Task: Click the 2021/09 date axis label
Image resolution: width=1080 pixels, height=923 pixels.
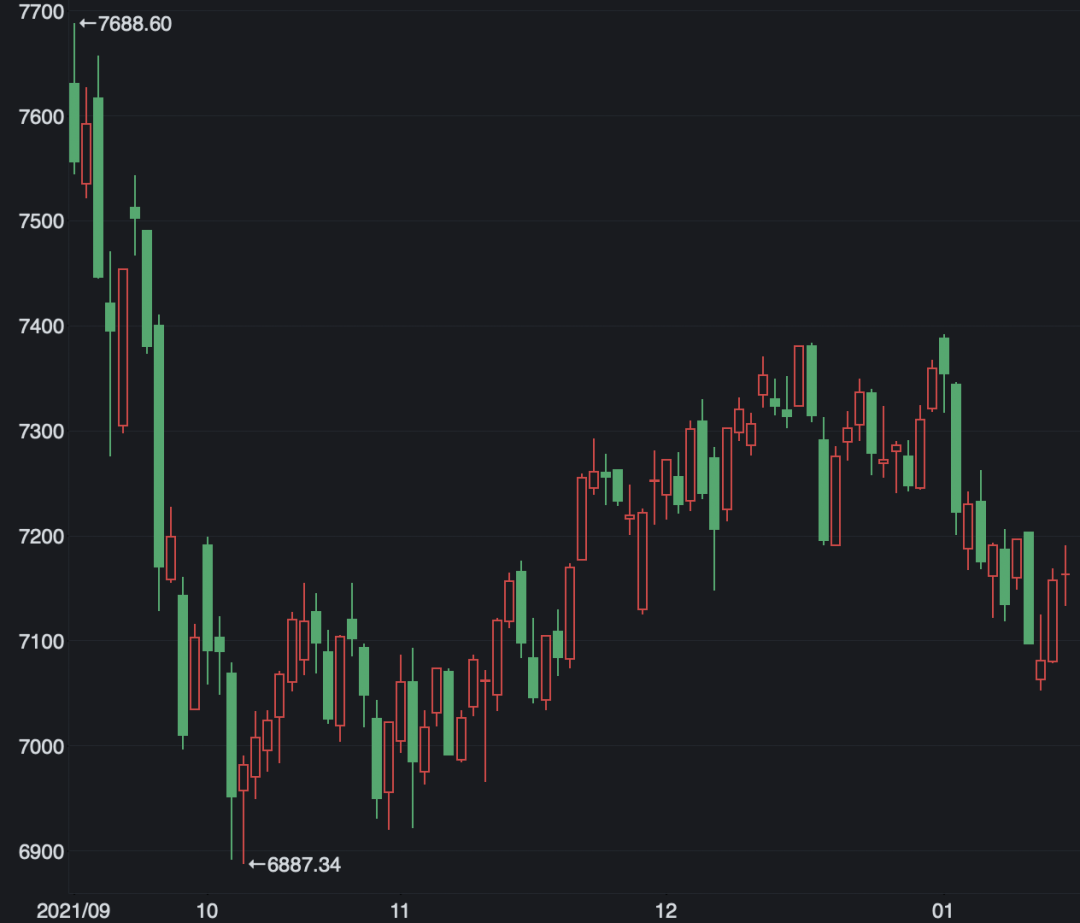Action: click(73, 911)
